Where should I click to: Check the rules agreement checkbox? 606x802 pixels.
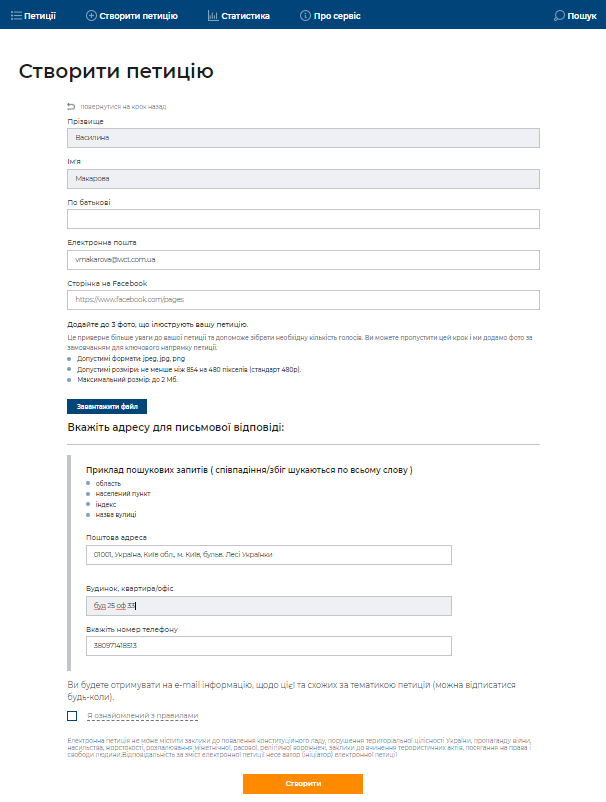pyautogui.click(x=72, y=716)
